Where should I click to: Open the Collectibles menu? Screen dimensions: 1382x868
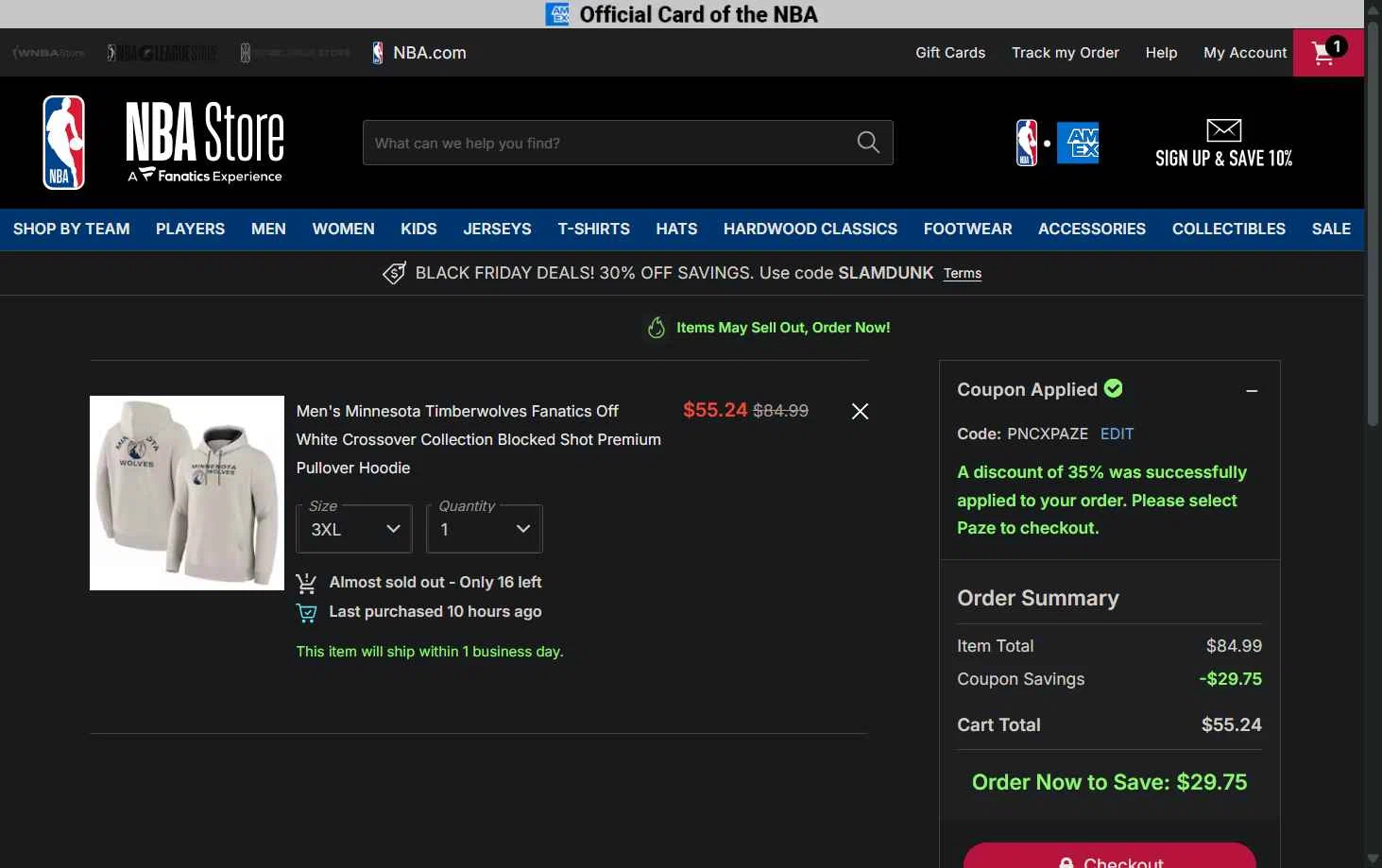[1229, 229]
